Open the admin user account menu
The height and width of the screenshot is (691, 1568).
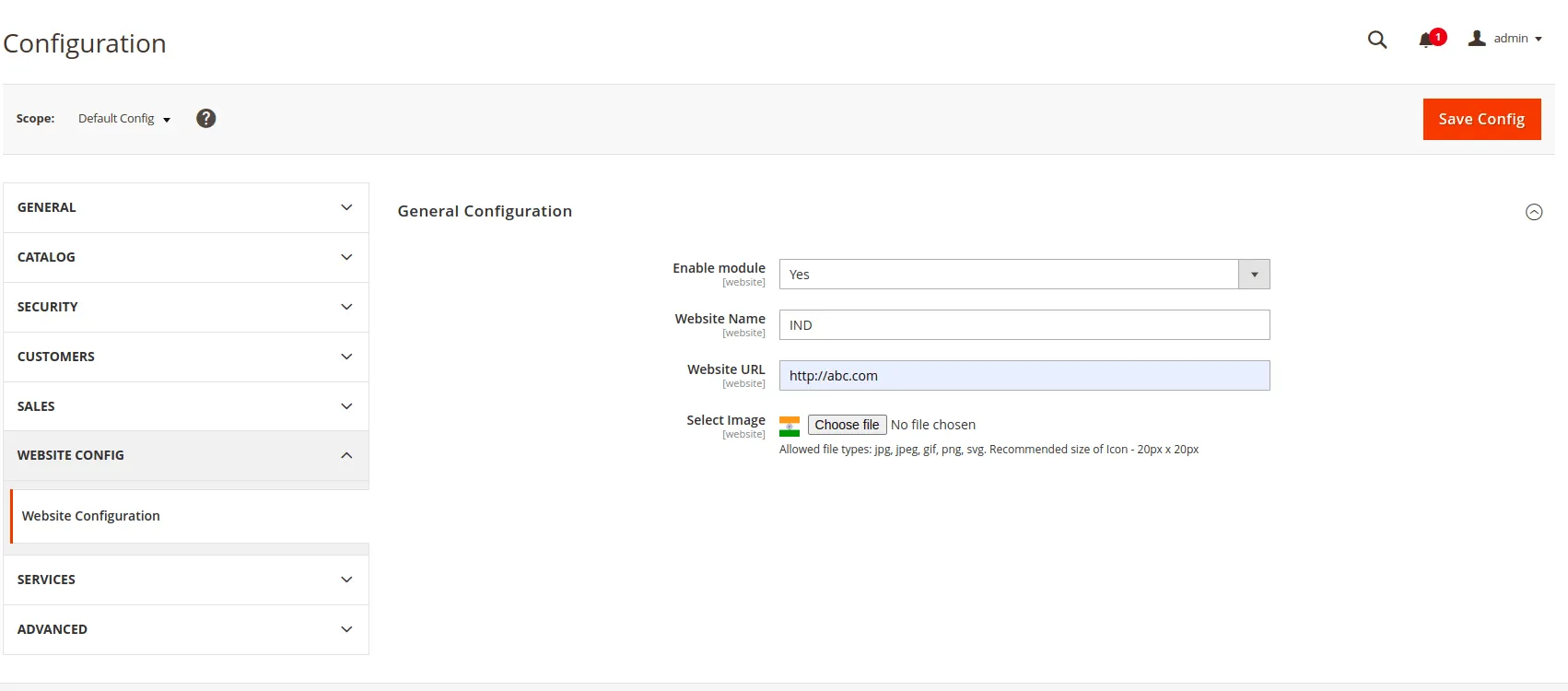[x=1505, y=39]
